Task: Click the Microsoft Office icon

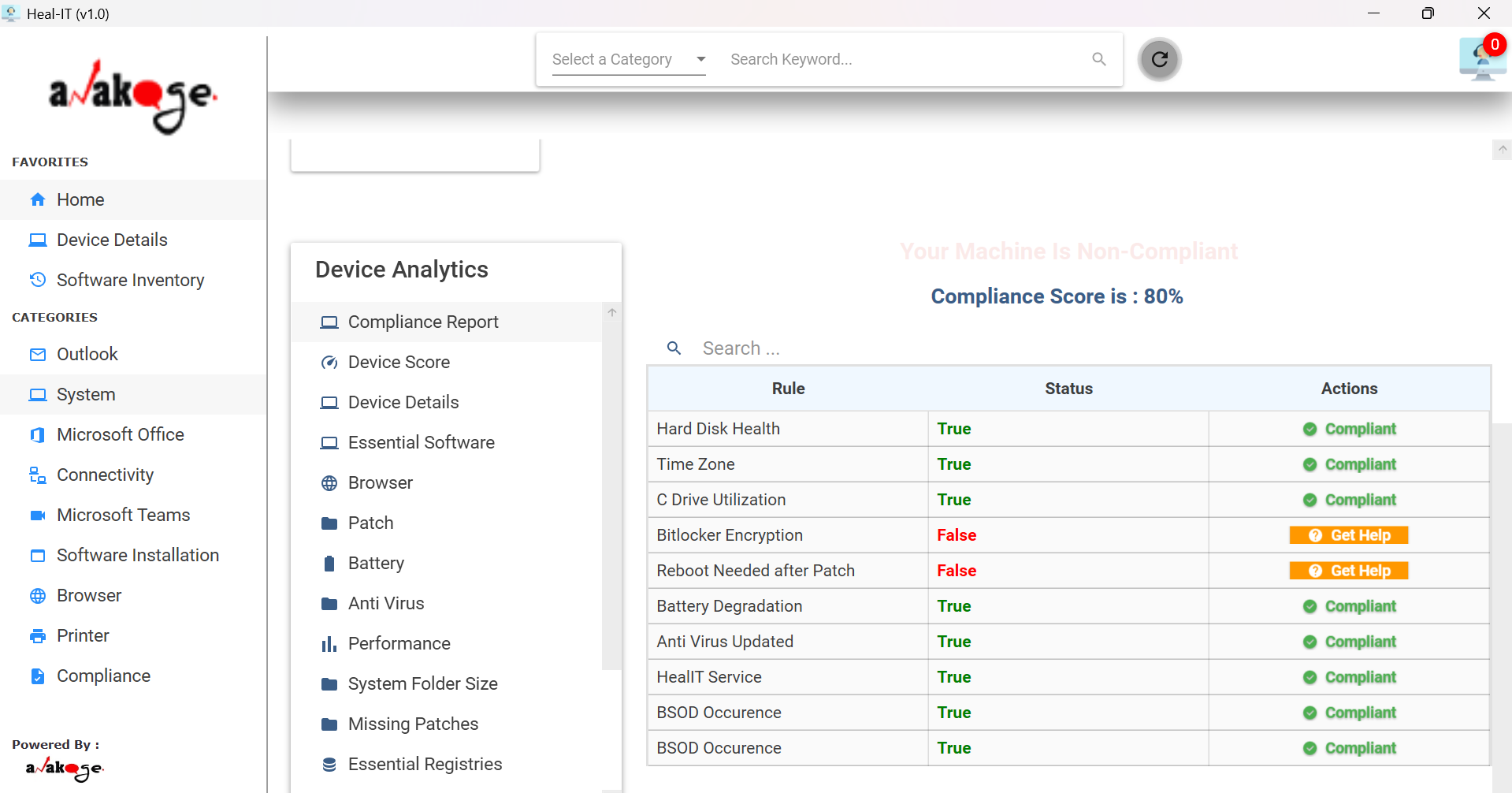Action: [38, 434]
